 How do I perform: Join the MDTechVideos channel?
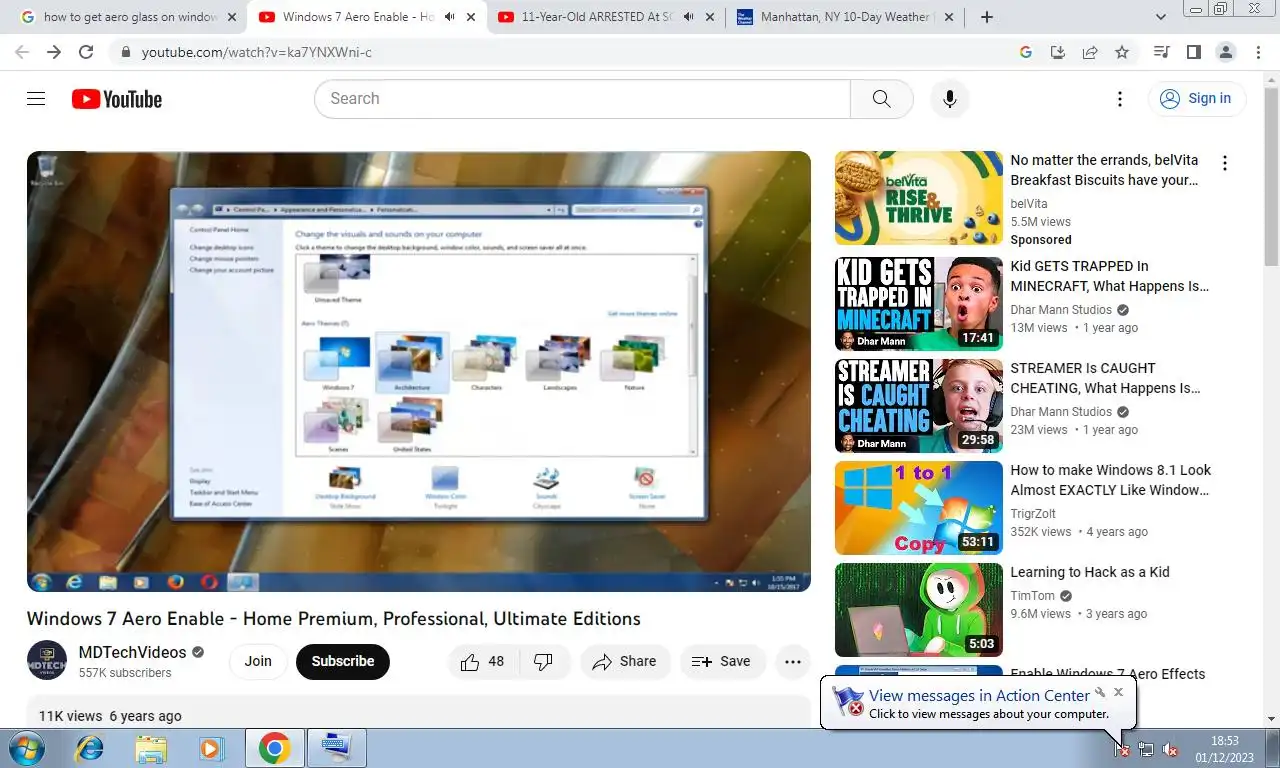(258, 661)
